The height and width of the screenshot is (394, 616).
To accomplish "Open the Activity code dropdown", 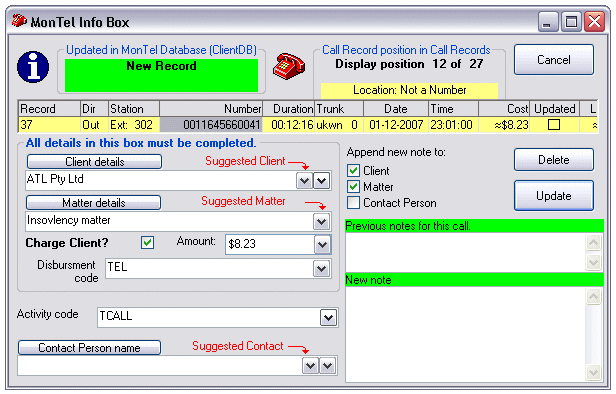I will (x=328, y=317).
